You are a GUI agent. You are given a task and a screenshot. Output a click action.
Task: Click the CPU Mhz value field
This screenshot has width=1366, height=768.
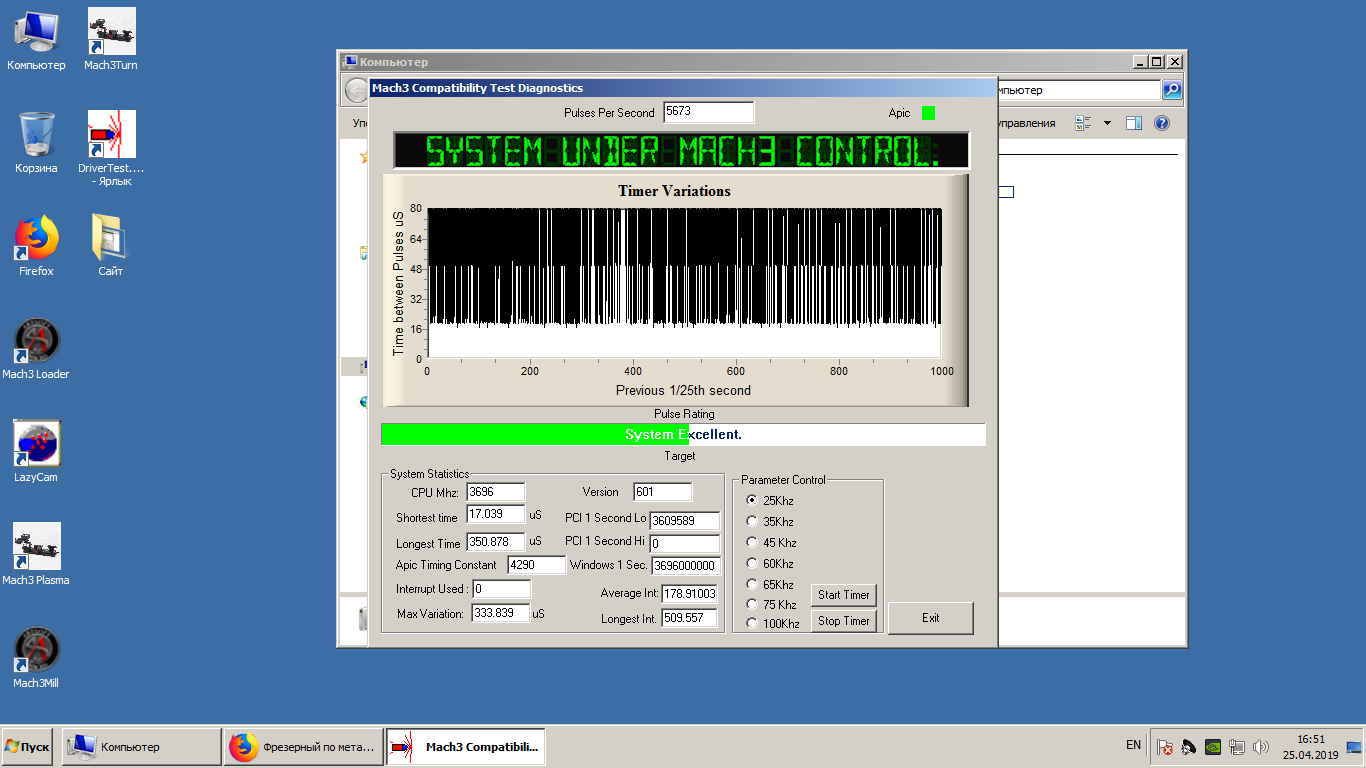[x=495, y=492]
